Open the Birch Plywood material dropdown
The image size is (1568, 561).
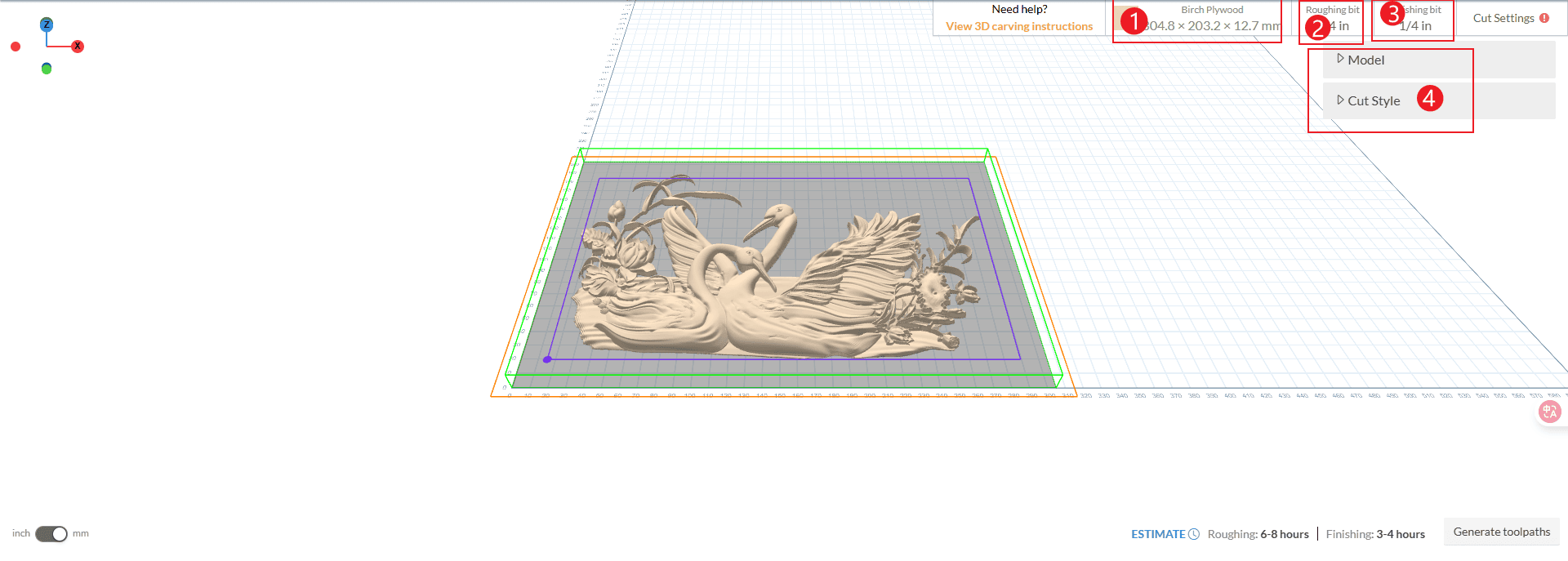click(1212, 19)
